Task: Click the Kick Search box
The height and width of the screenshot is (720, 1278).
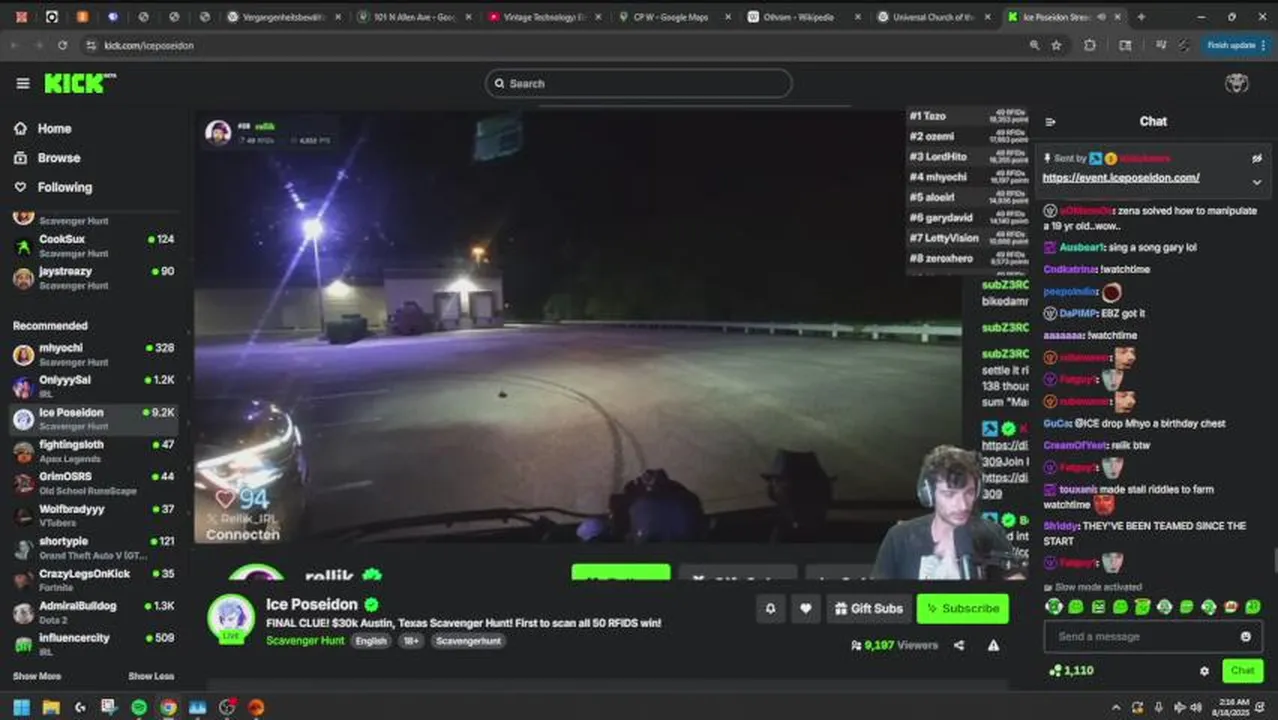Action: click(638, 84)
